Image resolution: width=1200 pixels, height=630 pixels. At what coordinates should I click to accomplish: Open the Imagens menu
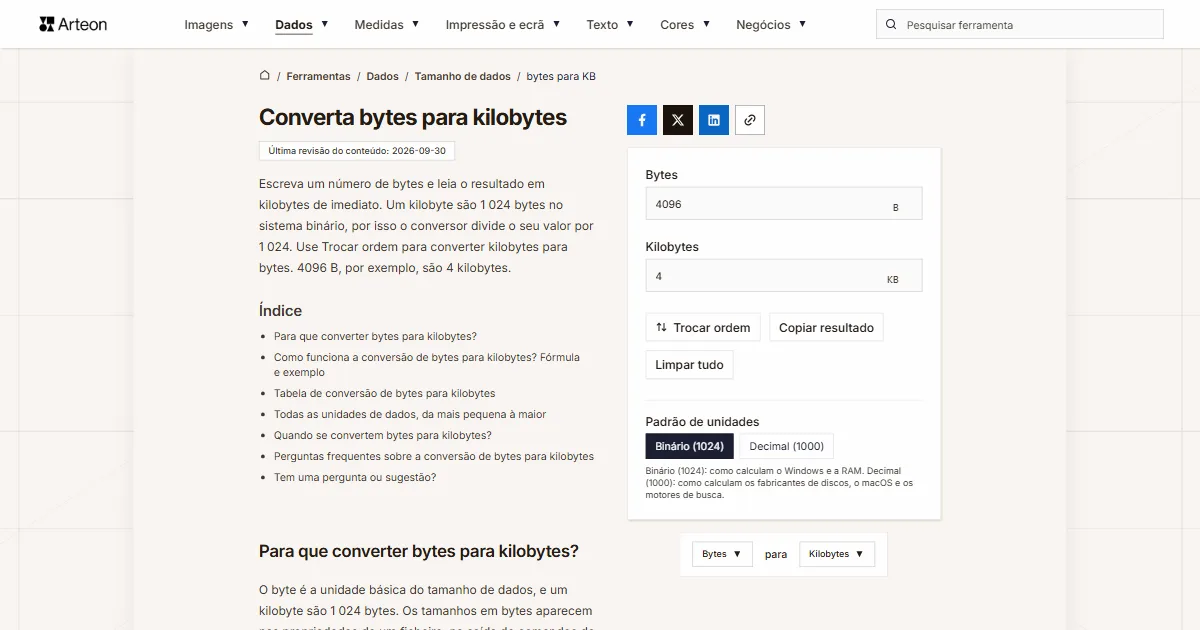click(x=216, y=24)
